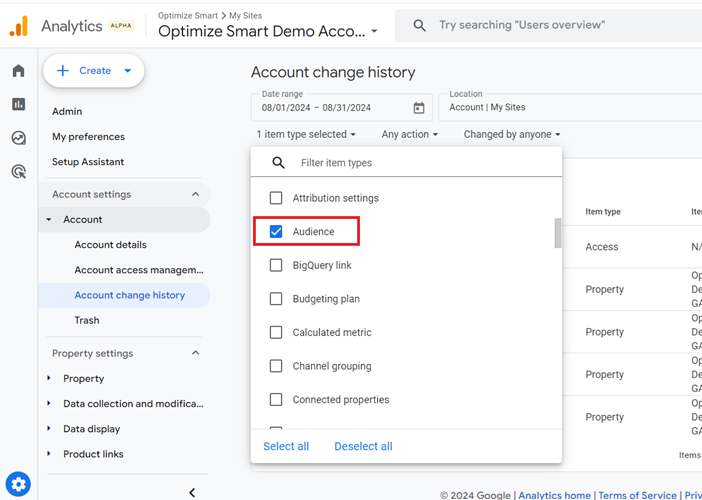Open the date range calendar icon
The width and height of the screenshot is (702, 500).
(419, 107)
